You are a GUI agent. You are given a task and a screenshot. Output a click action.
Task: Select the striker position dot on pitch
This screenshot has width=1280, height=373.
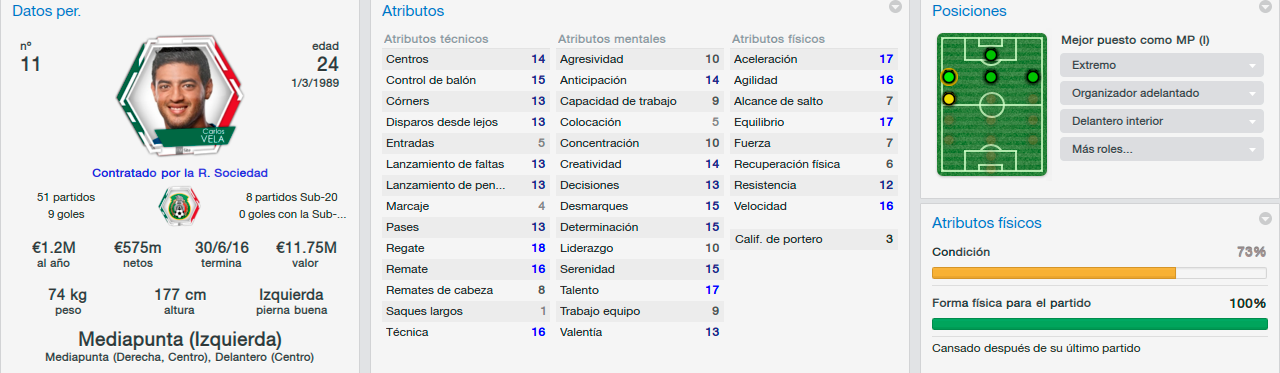(x=990, y=54)
